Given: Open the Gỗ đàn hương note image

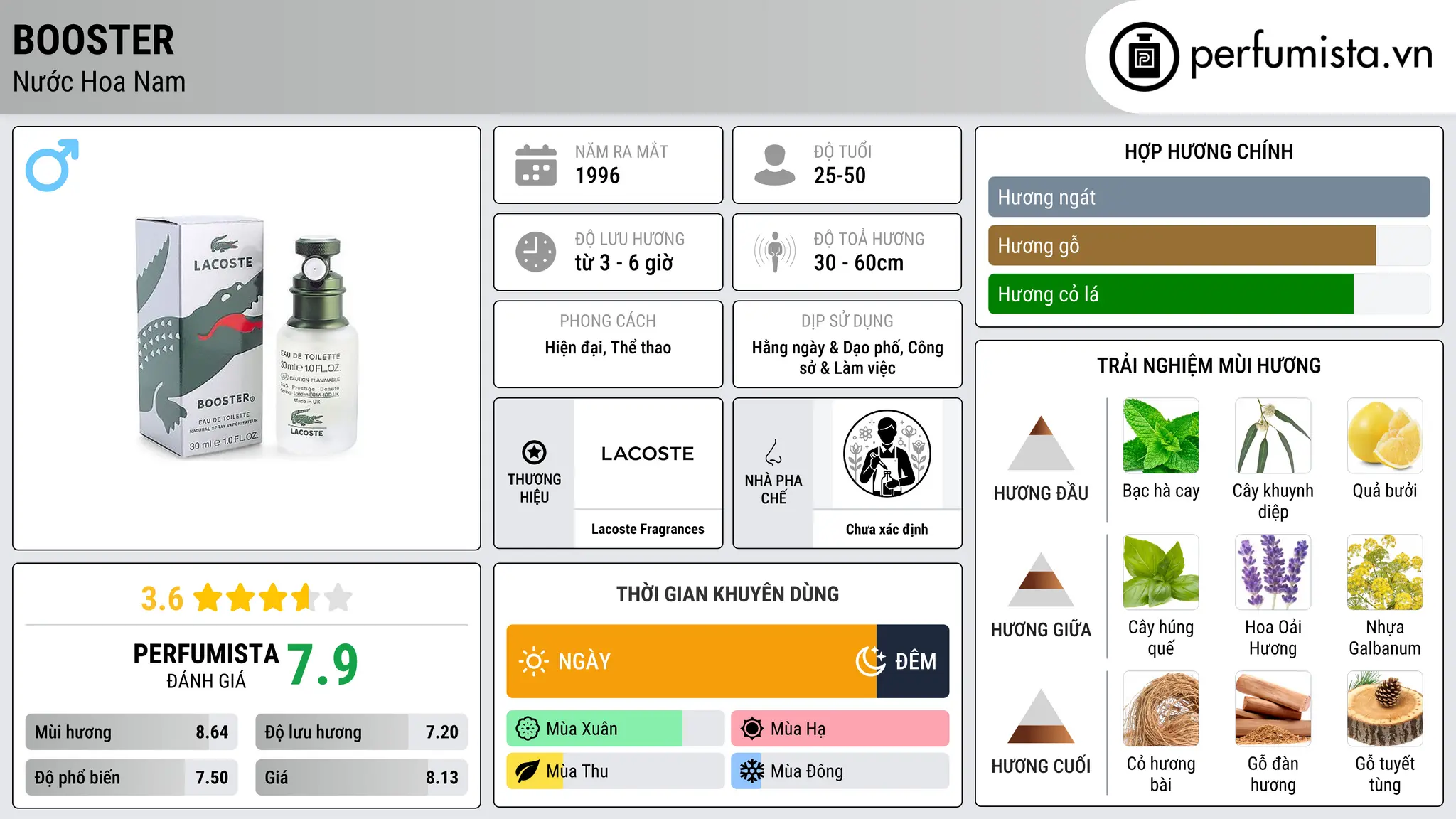Looking at the screenshot, I should (1273, 709).
